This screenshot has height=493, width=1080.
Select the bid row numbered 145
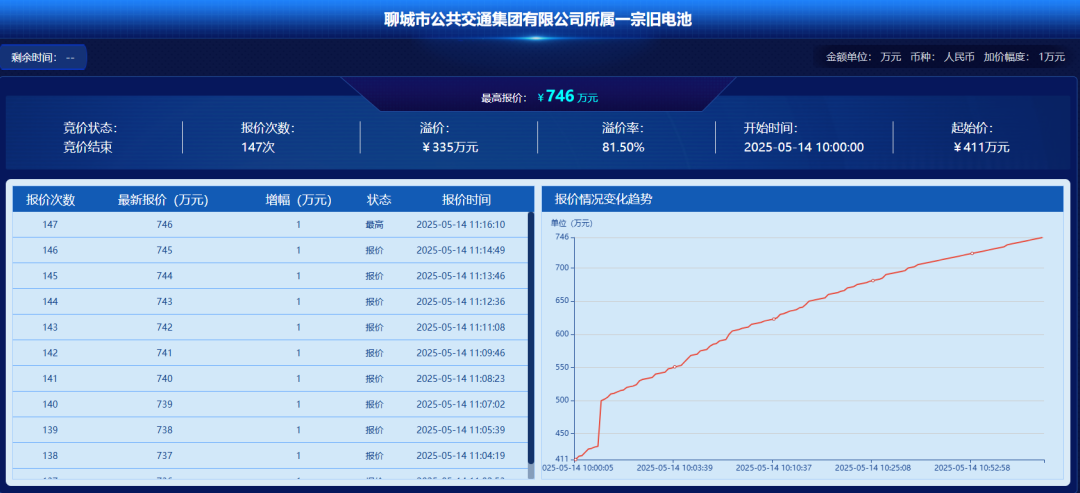(270, 276)
